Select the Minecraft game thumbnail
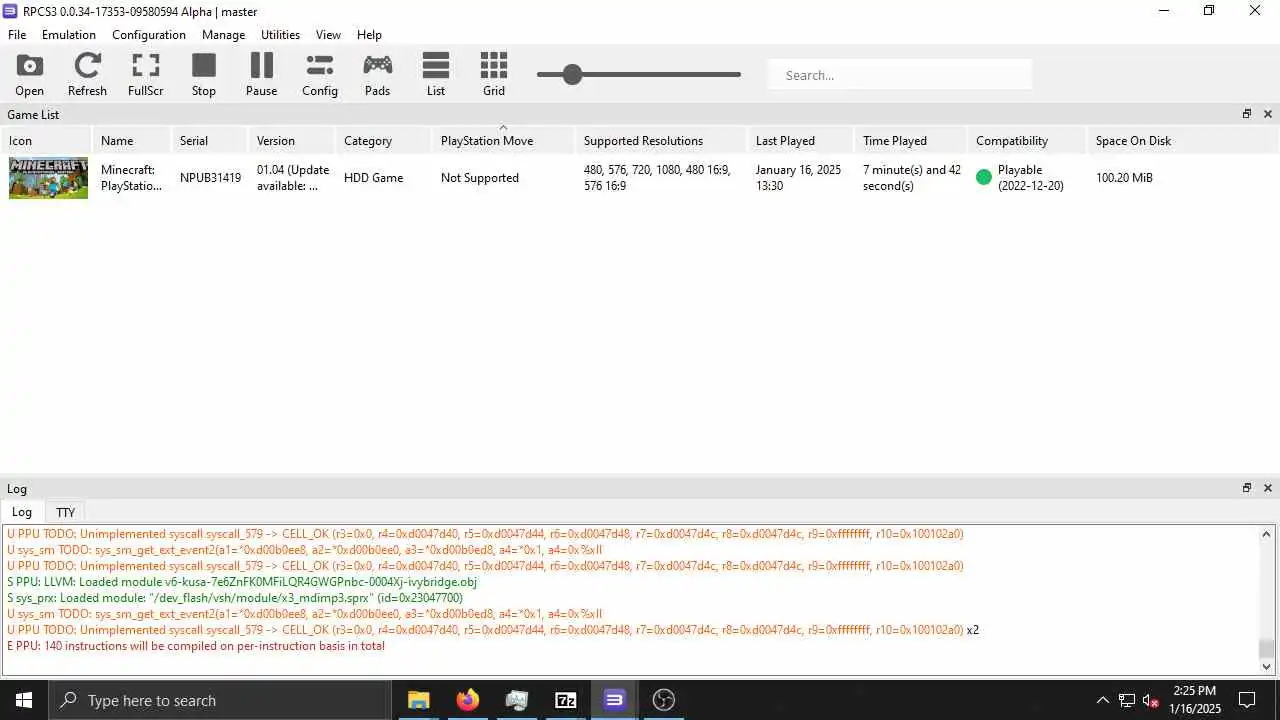The image size is (1280, 720). pos(48,178)
